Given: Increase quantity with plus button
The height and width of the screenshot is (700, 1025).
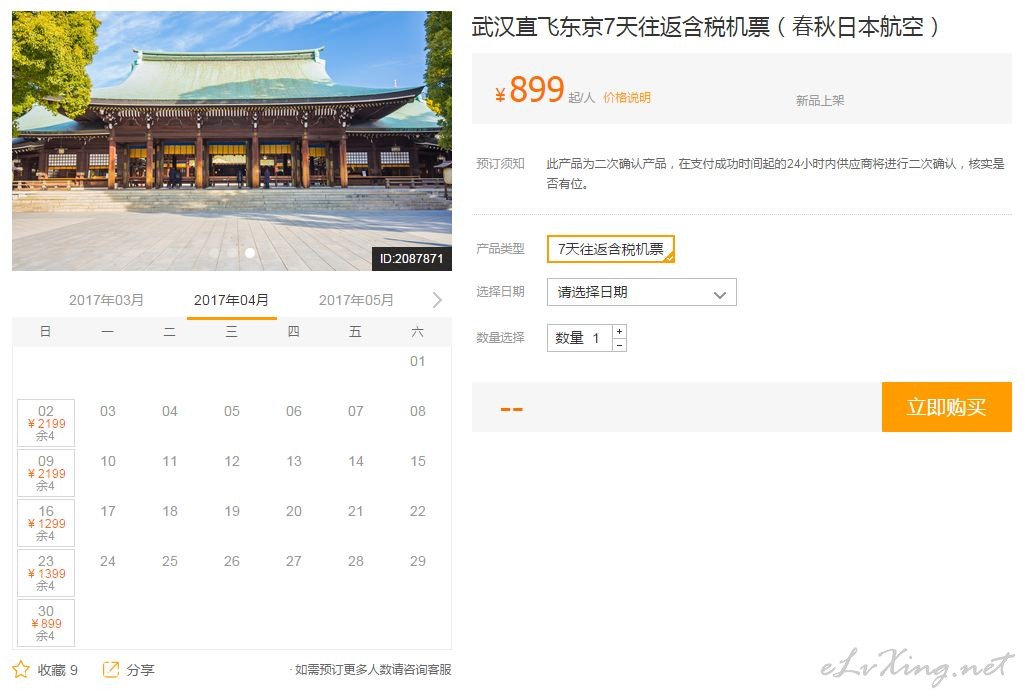Looking at the screenshot, I should 619,331.
